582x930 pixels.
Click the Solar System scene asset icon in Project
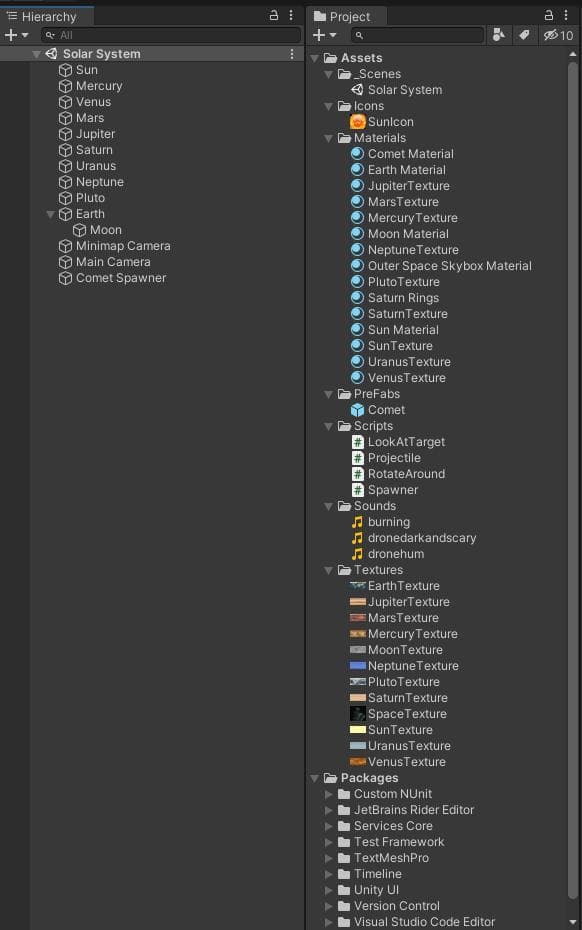point(357,90)
